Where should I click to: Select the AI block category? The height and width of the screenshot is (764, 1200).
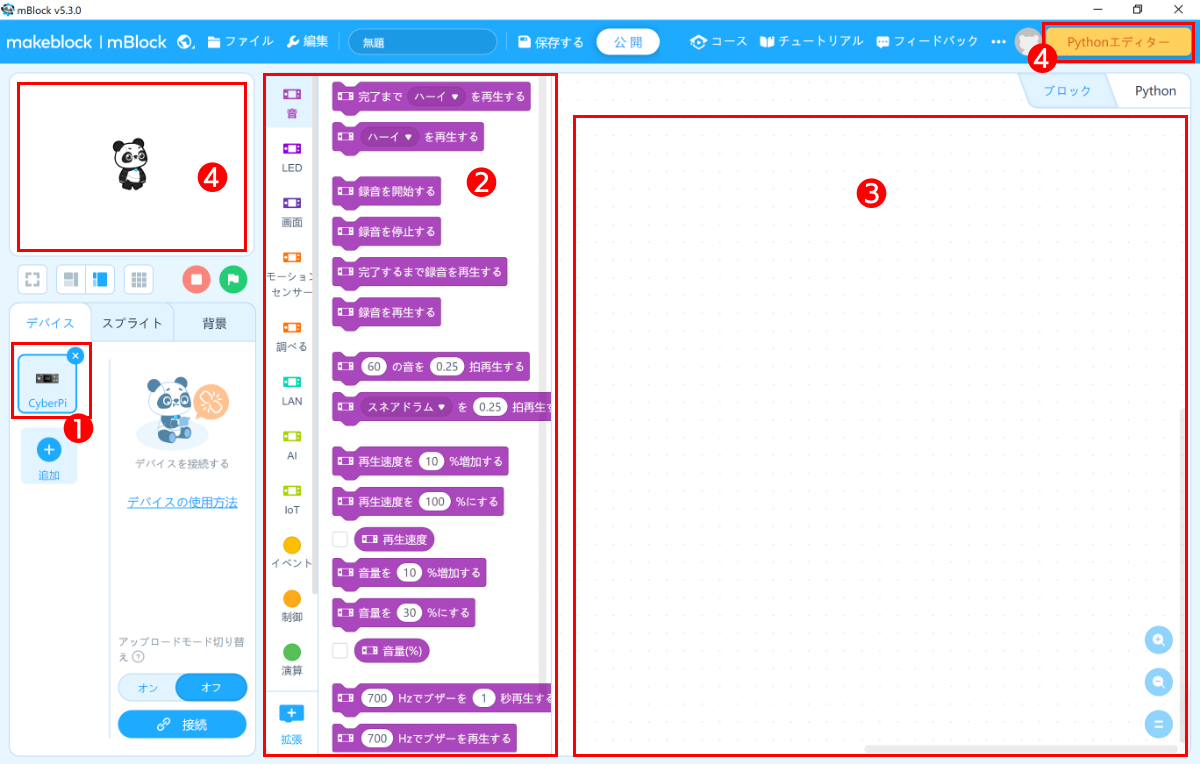coord(292,444)
